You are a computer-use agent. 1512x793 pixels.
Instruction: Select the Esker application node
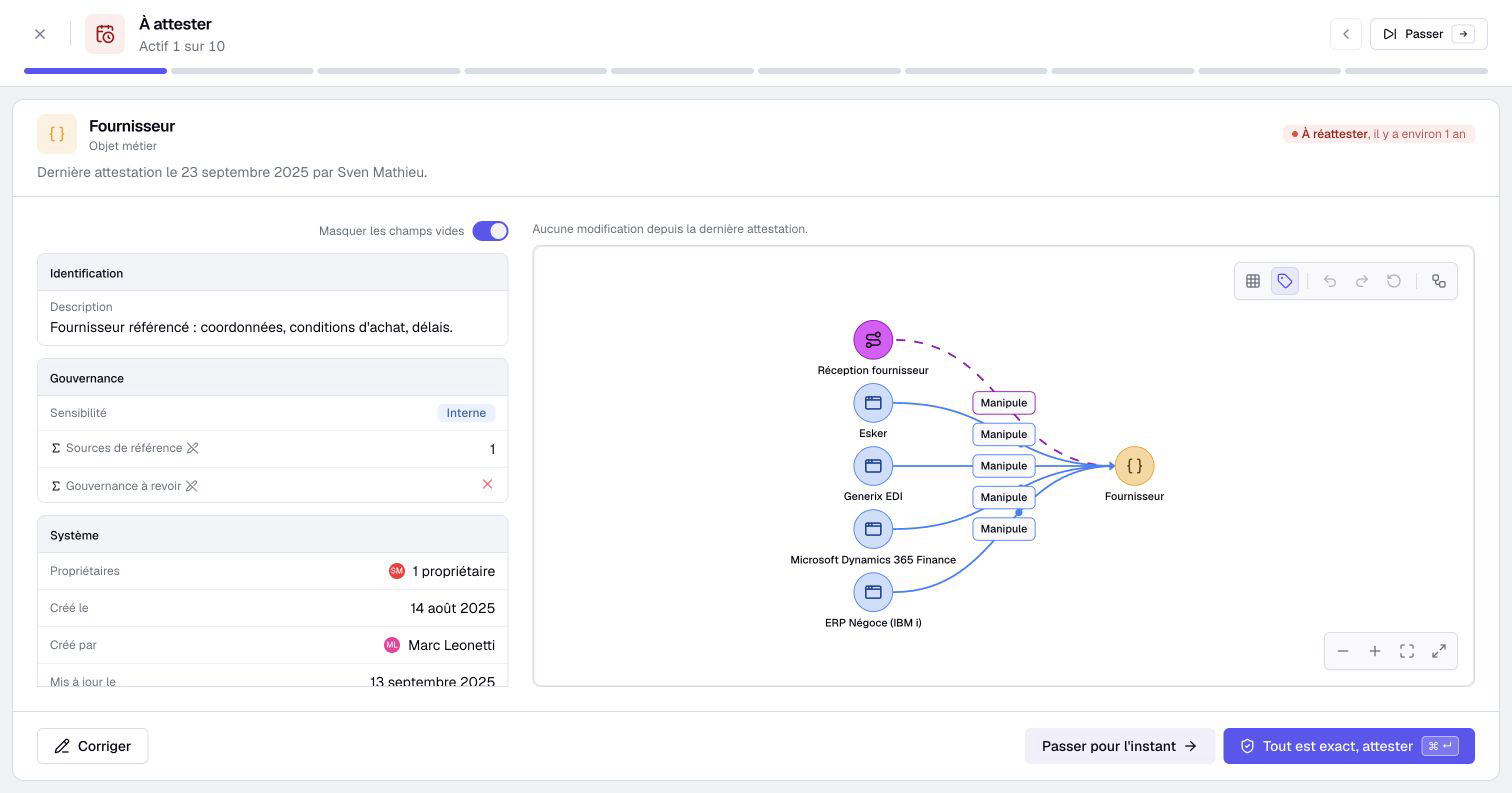[x=873, y=403]
